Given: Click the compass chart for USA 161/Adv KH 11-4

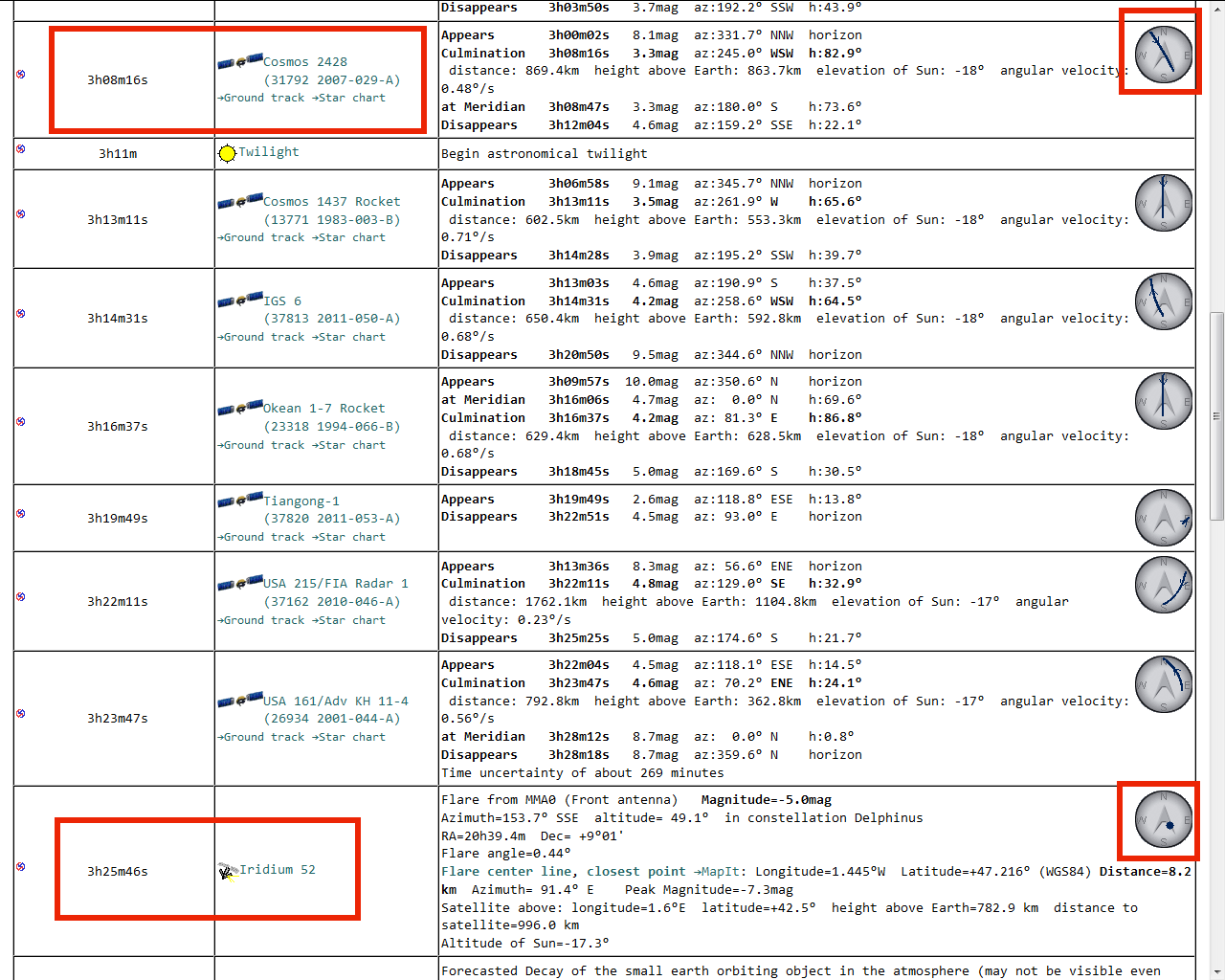Looking at the screenshot, I should tap(1163, 684).
